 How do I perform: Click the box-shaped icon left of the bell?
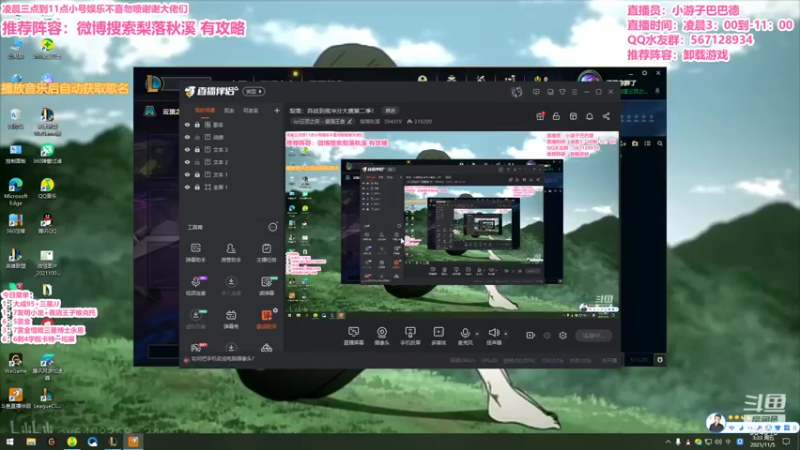coord(573,116)
